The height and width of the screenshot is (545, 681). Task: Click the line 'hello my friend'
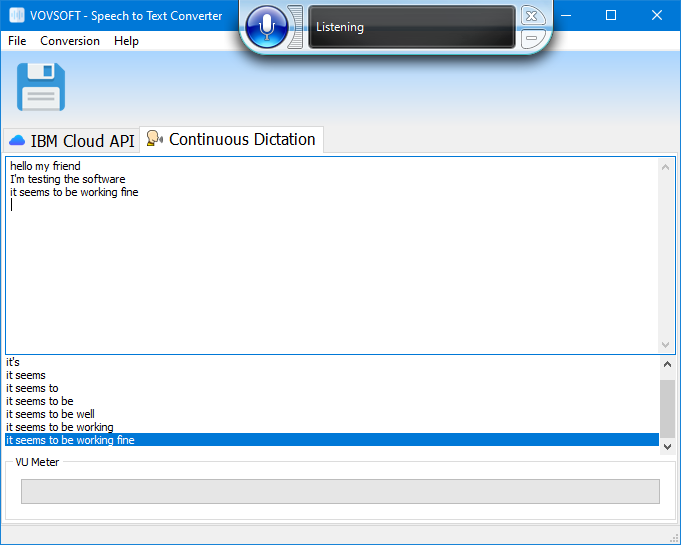(46, 166)
